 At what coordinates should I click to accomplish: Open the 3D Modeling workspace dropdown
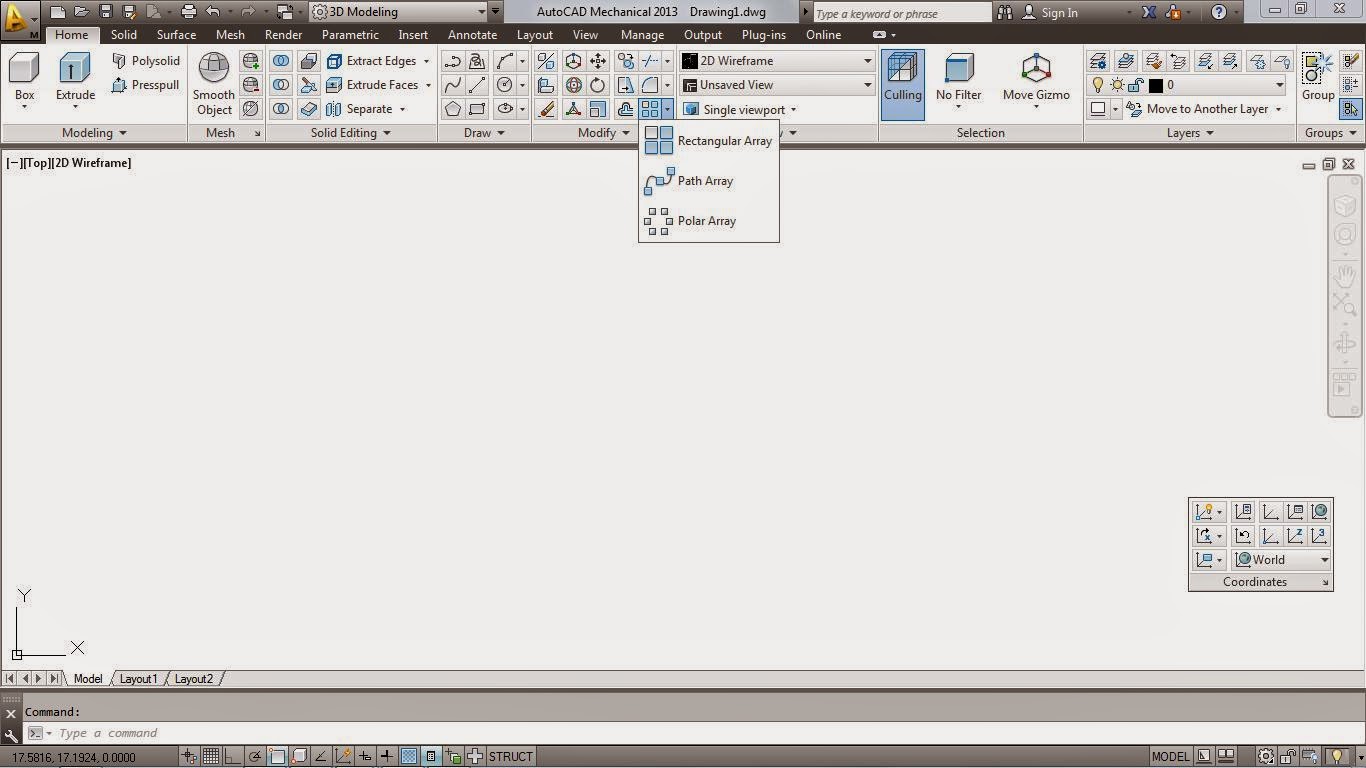coord(399,12)
